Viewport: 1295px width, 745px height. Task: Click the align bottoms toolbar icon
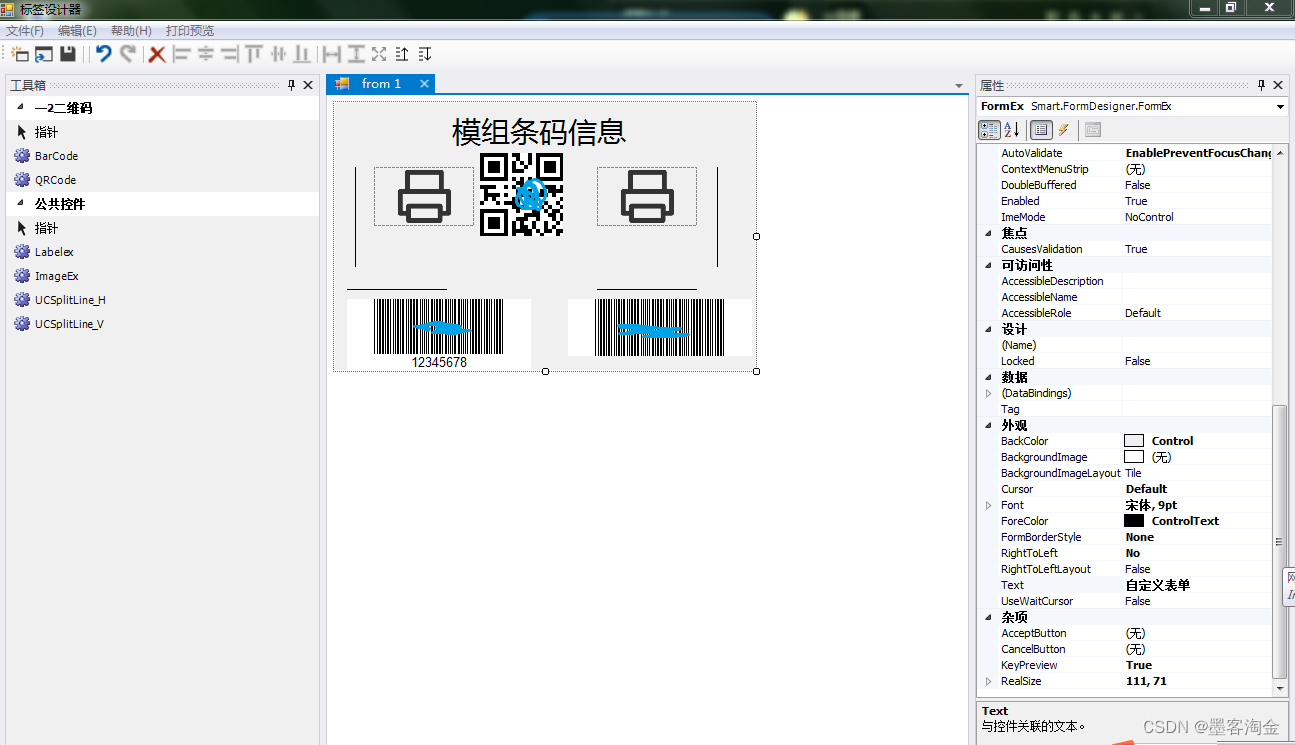click(x=302, y=54)
